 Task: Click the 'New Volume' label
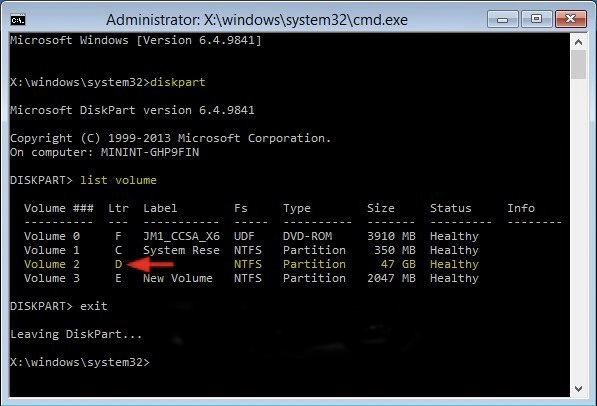(178, 278)
